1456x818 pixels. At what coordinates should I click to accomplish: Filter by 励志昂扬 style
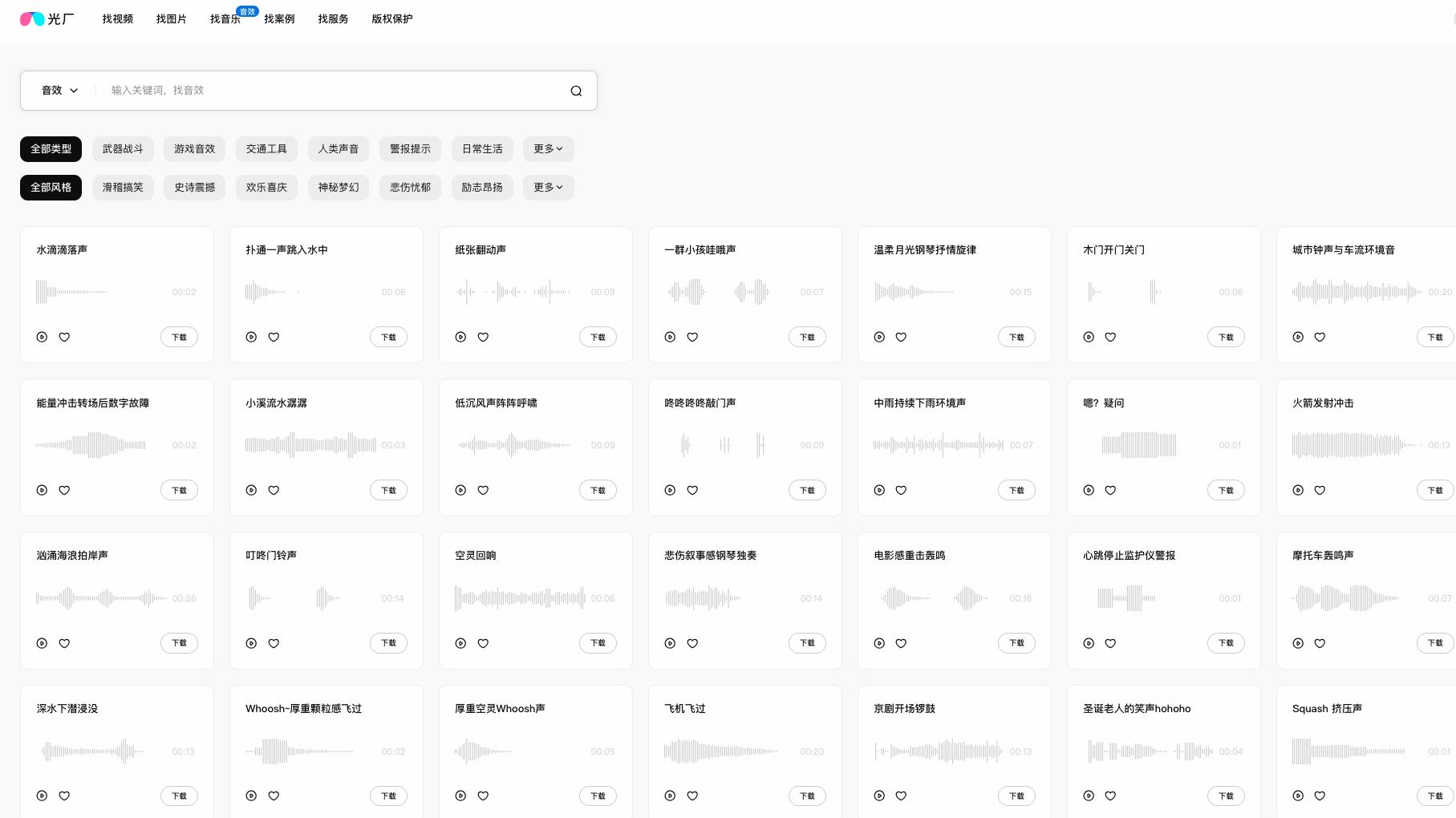[482, 188]
